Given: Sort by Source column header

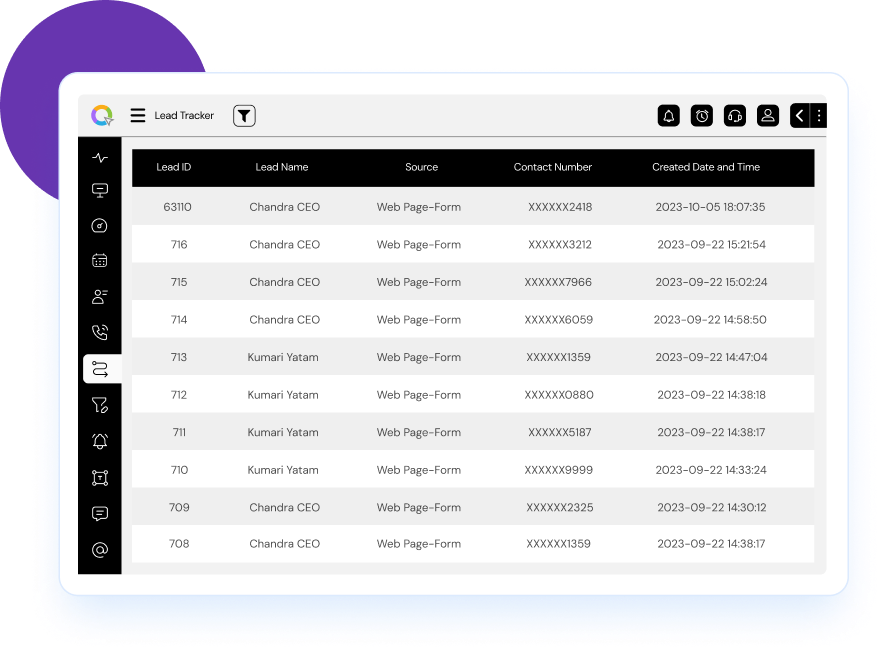Looking at the screenshot, I should (x=422, y=167).
